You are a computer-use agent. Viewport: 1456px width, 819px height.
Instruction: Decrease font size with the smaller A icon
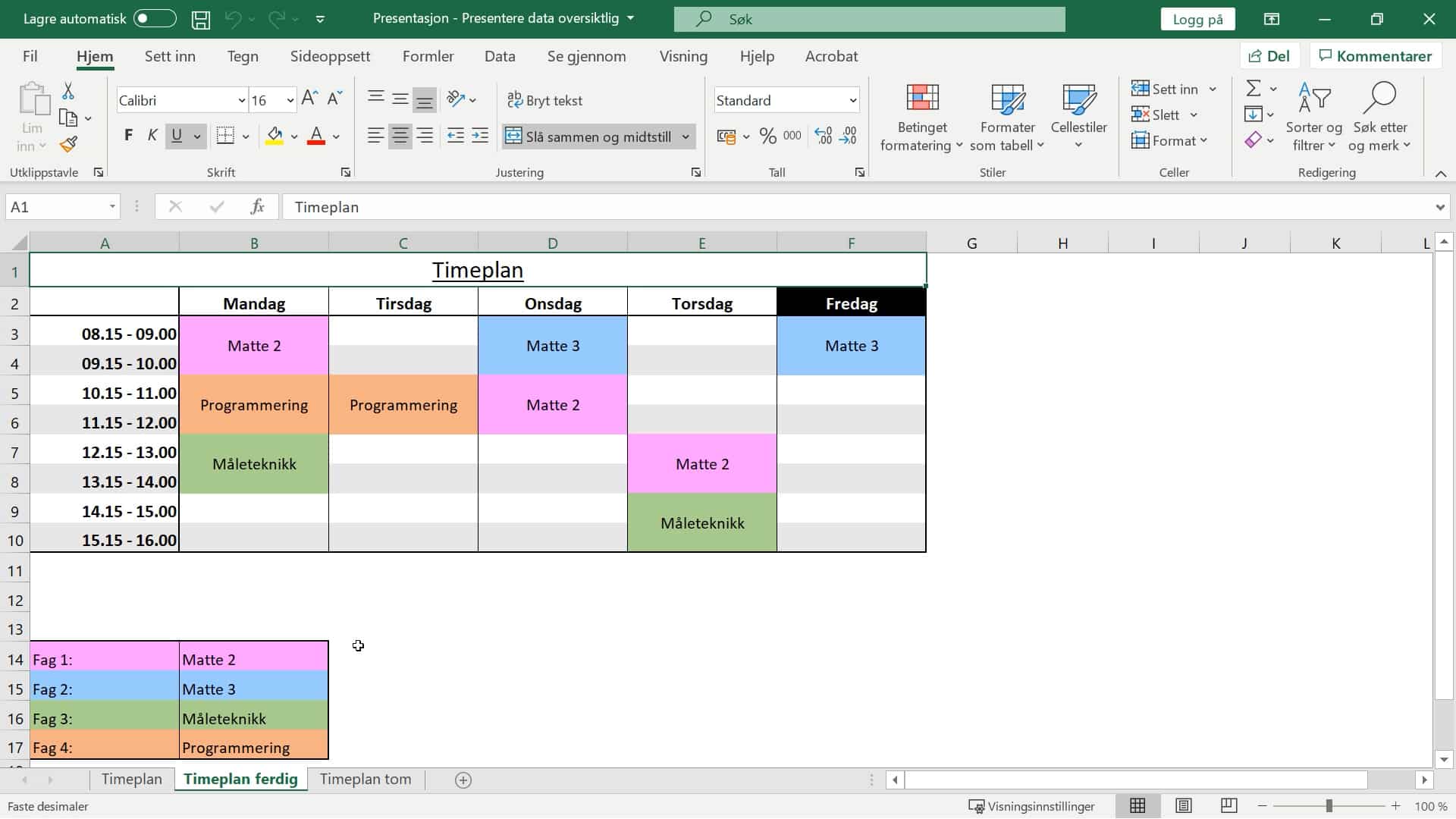334,99
